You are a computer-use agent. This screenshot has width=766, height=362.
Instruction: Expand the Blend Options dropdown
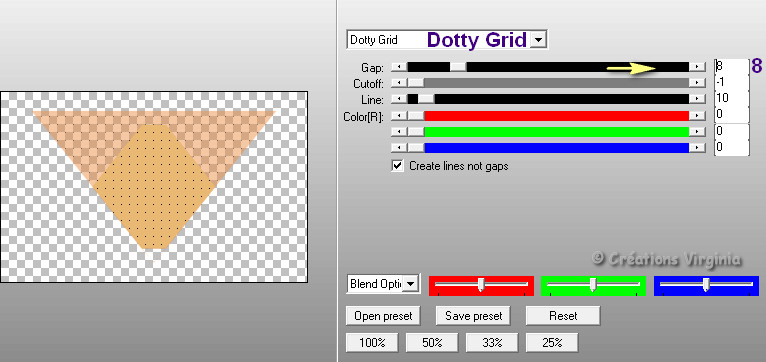[411, 283]
